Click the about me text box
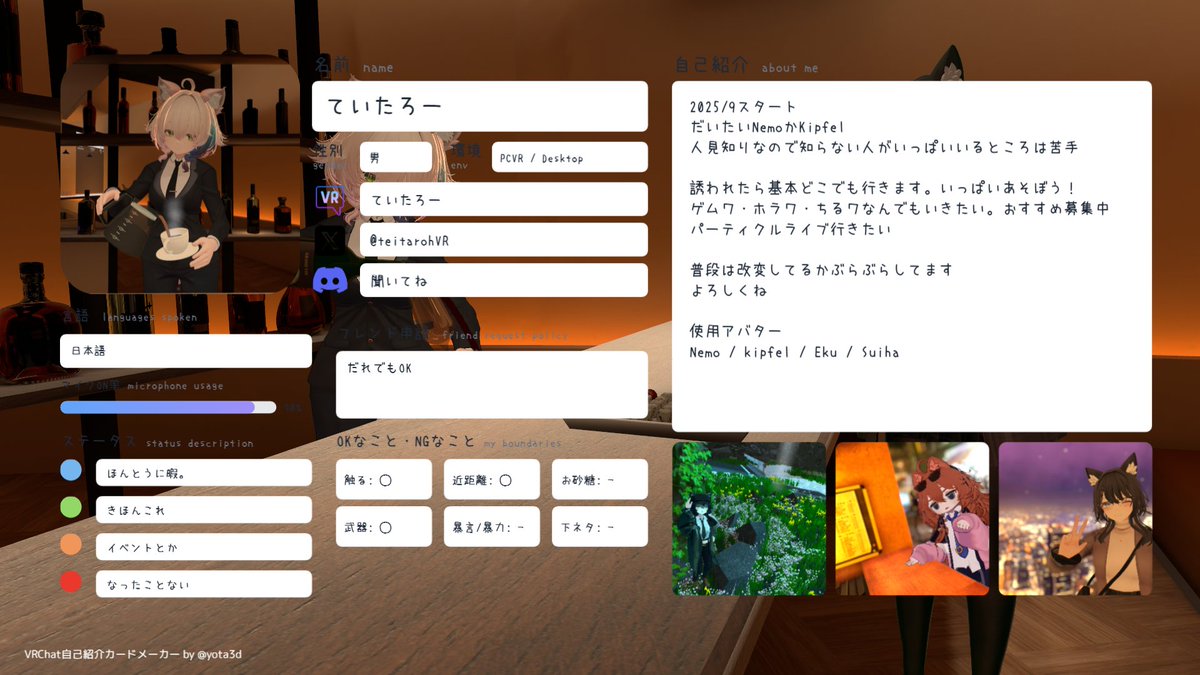The width and height of the screenshot is (1200, 675). pyautogui.click(x=912, y=256)
